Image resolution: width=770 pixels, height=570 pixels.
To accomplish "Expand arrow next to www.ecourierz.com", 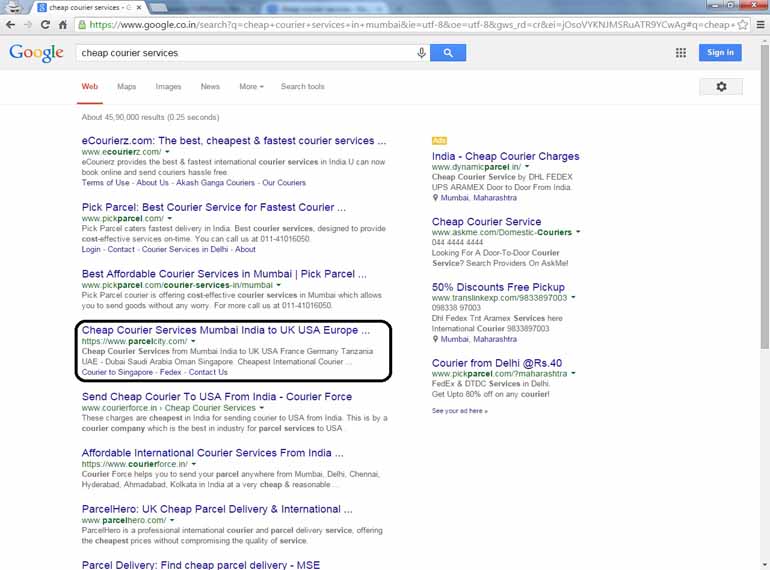I will coord(167,152).
